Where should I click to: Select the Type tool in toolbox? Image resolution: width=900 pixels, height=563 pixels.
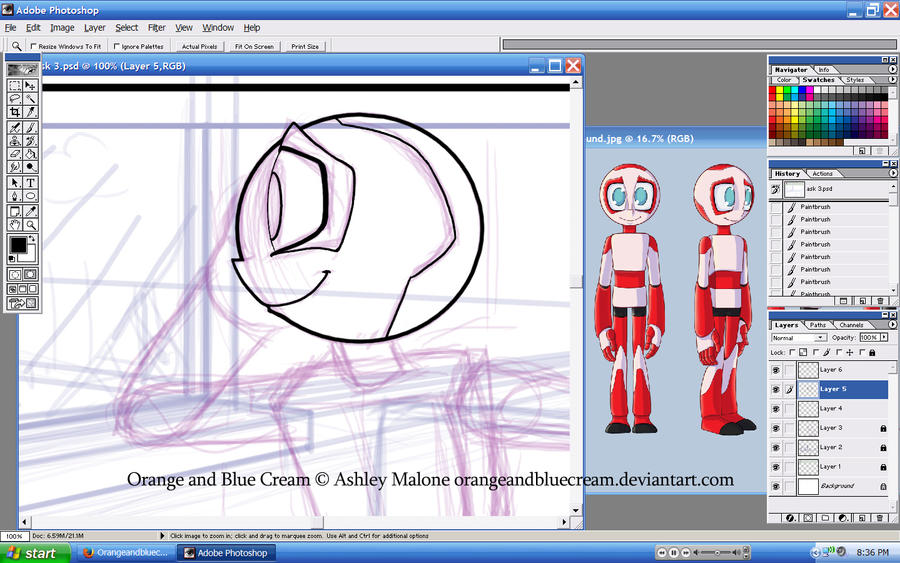30,183
